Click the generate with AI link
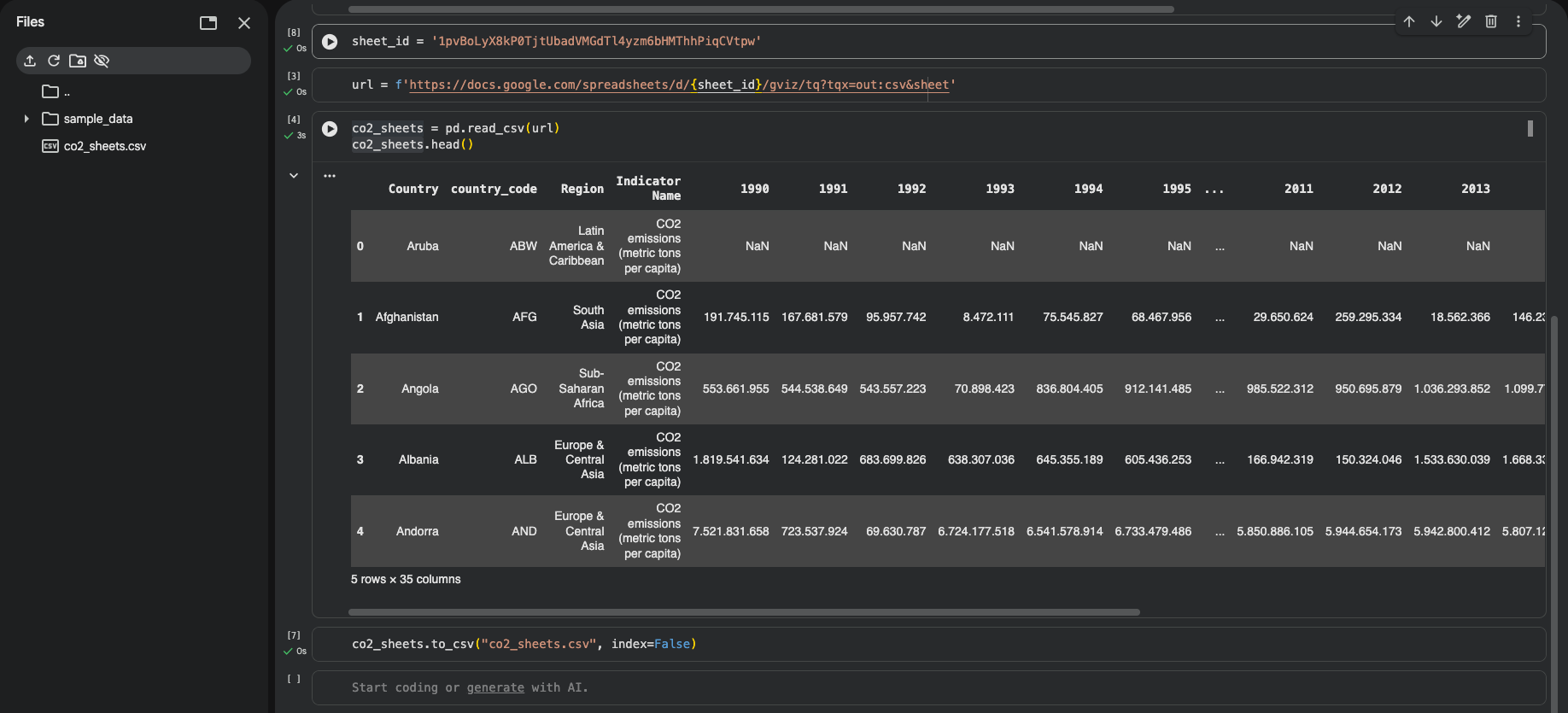 495,687
